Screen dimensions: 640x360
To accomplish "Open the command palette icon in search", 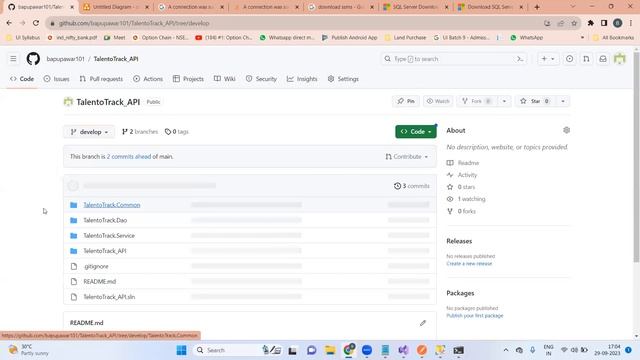I will 520,59.
